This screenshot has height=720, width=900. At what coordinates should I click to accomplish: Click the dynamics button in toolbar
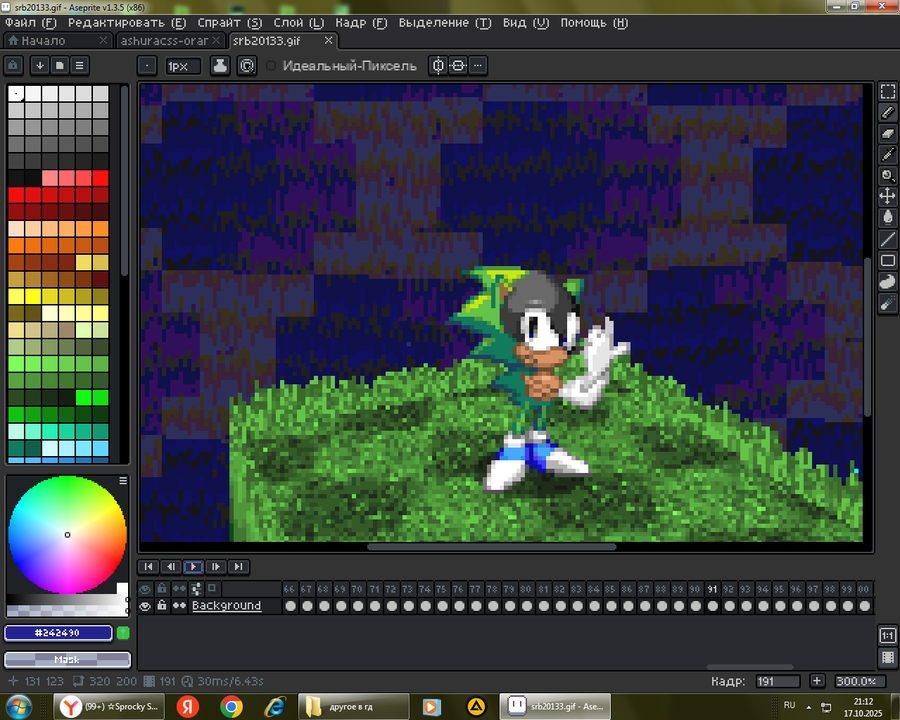247,66
